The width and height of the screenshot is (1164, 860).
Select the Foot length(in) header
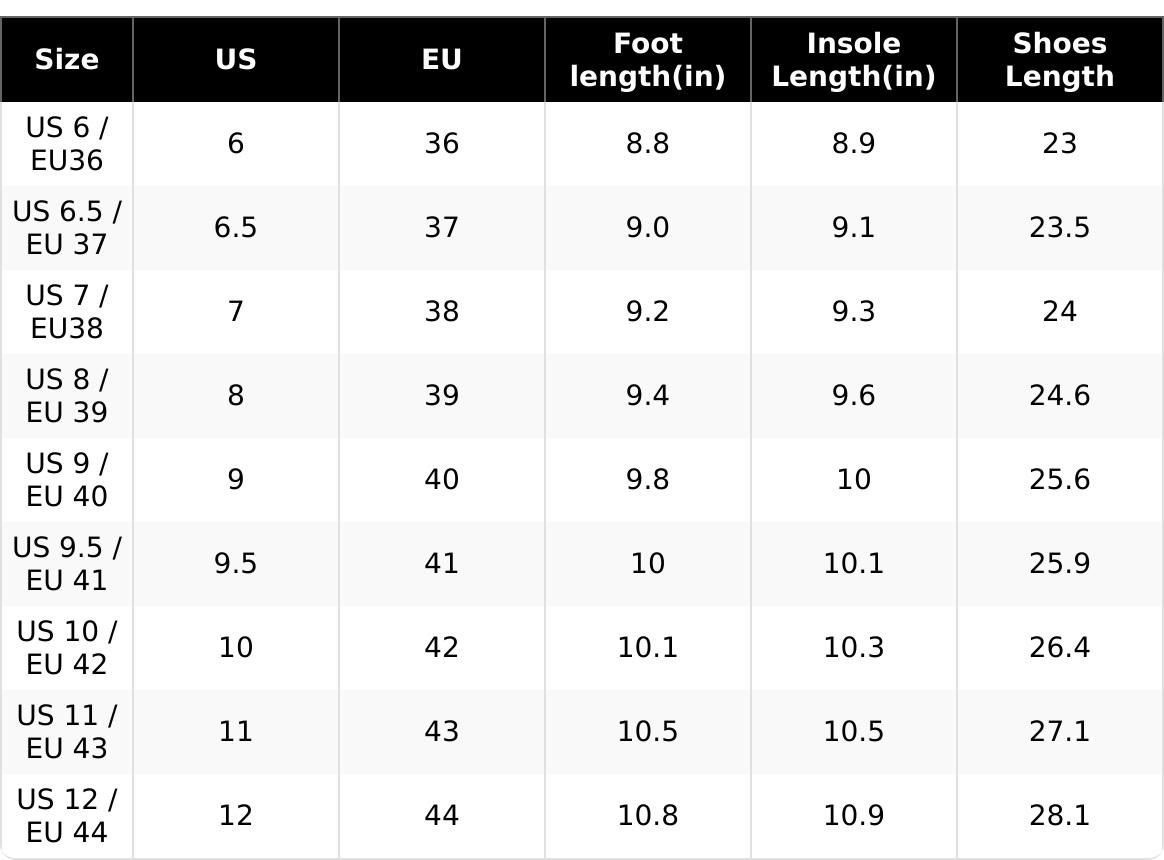(647, 60)
